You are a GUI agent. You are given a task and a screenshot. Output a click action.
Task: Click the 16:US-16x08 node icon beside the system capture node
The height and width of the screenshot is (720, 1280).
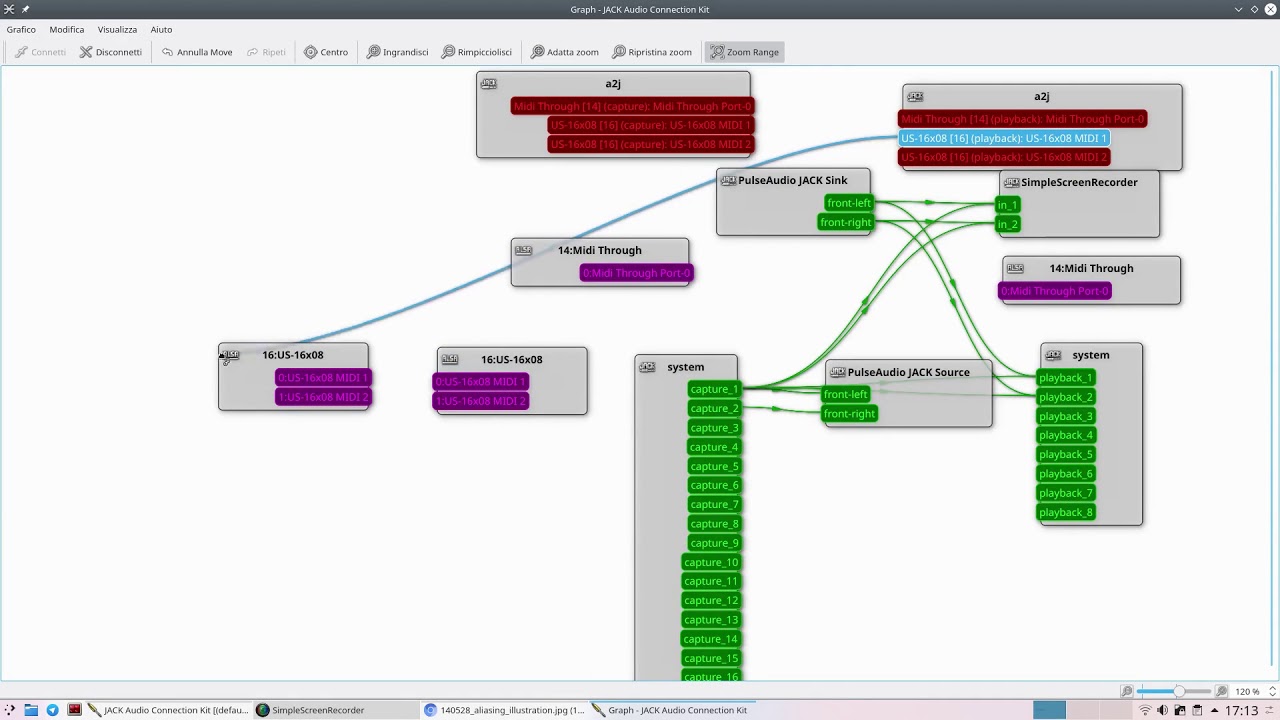pyautogui.click(x=450, y=359)
